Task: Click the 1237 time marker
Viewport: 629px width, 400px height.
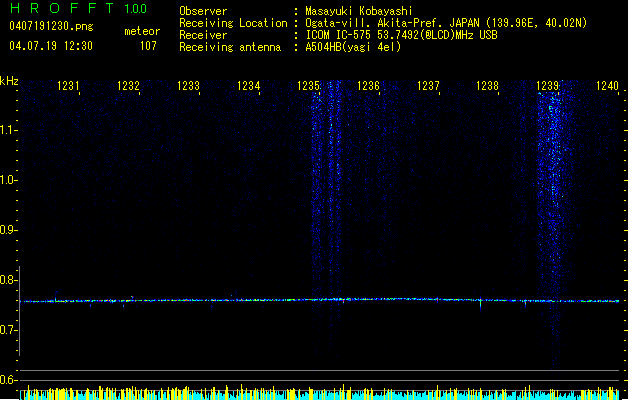Action: point(428,85)
